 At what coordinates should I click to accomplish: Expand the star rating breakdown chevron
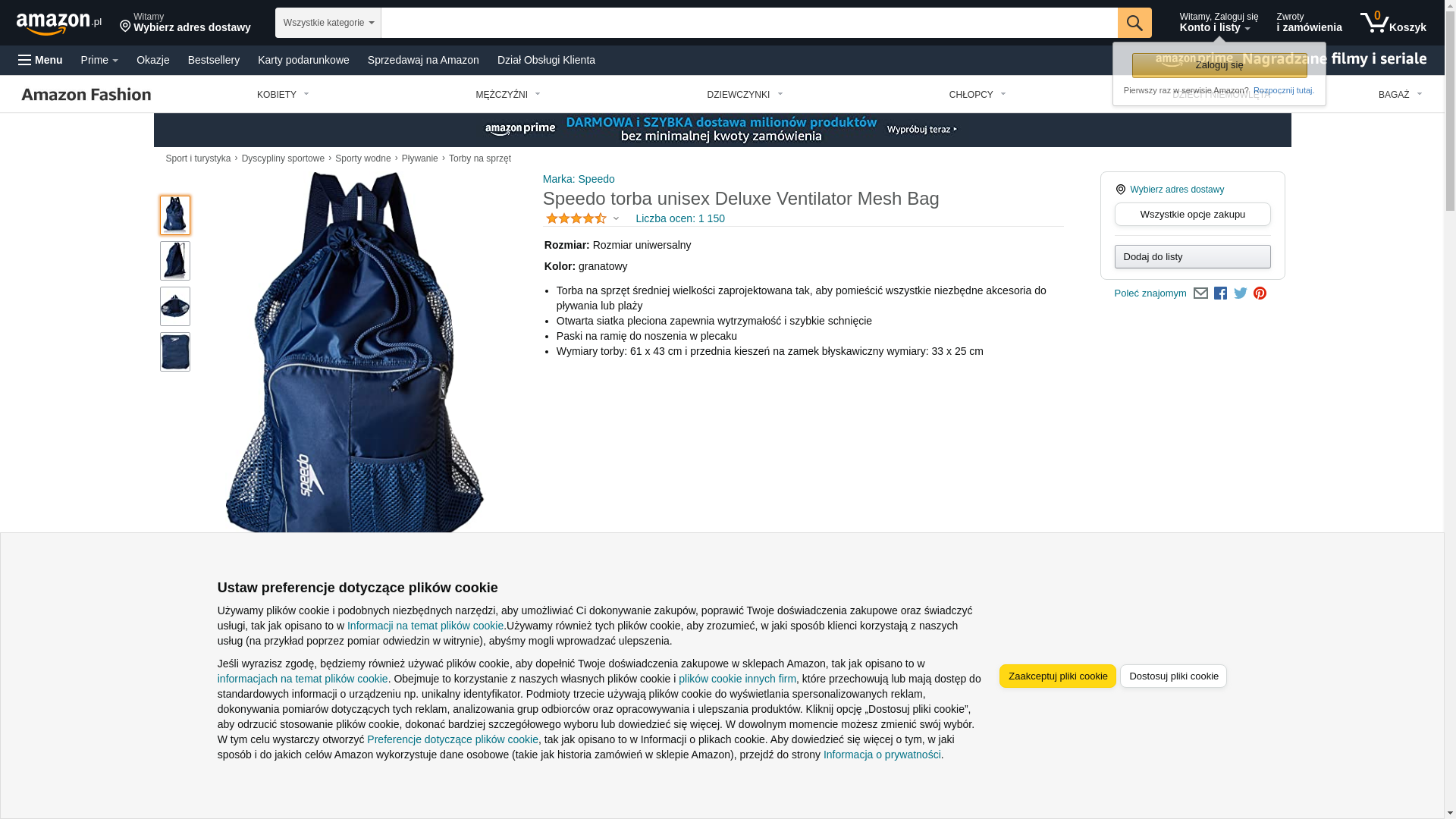[616, 219]
